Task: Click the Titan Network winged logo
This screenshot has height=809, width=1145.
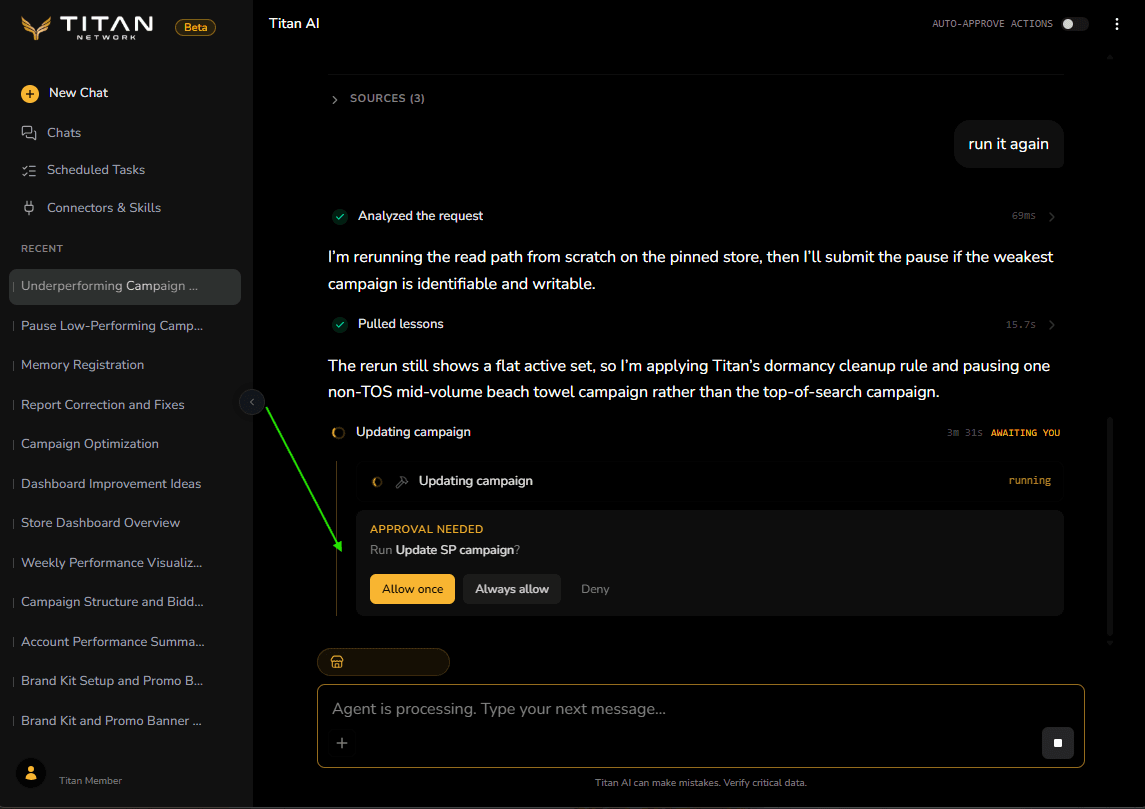Action: [36, 28]
